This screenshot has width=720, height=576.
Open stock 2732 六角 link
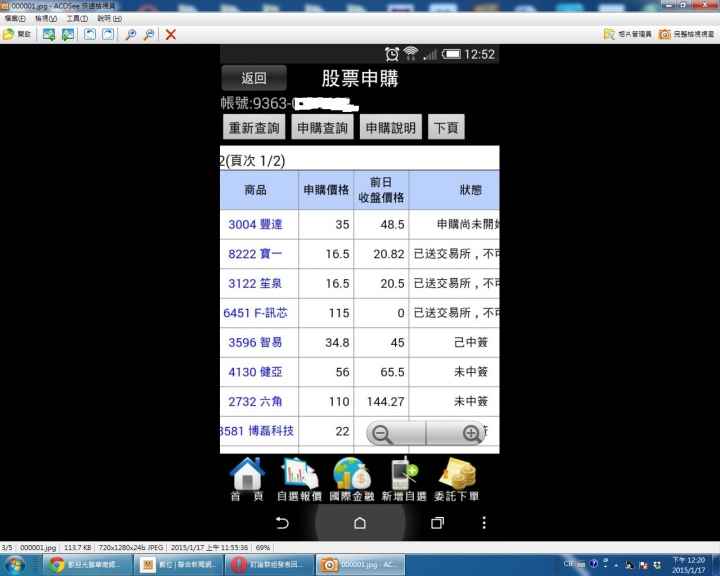click(255, 401)
